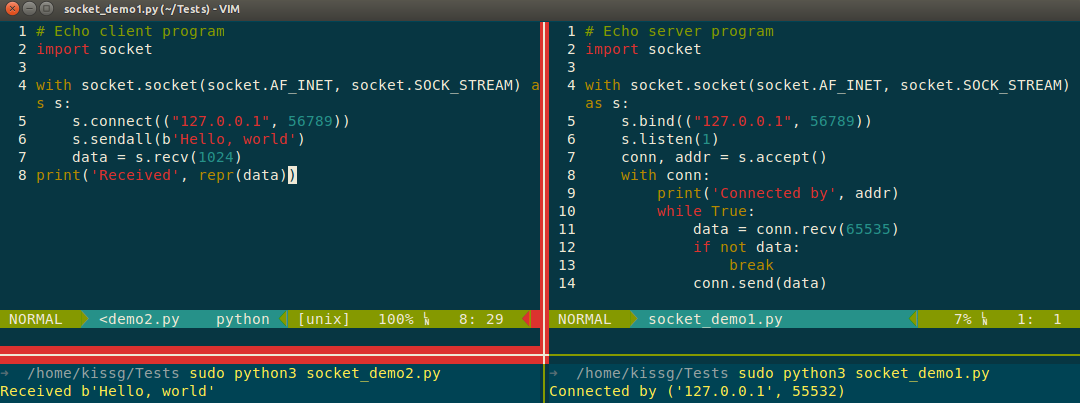The width and height of the screenshot is (1080, 403).
Task: Click the right terminal's 'Connected by' output
Action: coord(696,391)
